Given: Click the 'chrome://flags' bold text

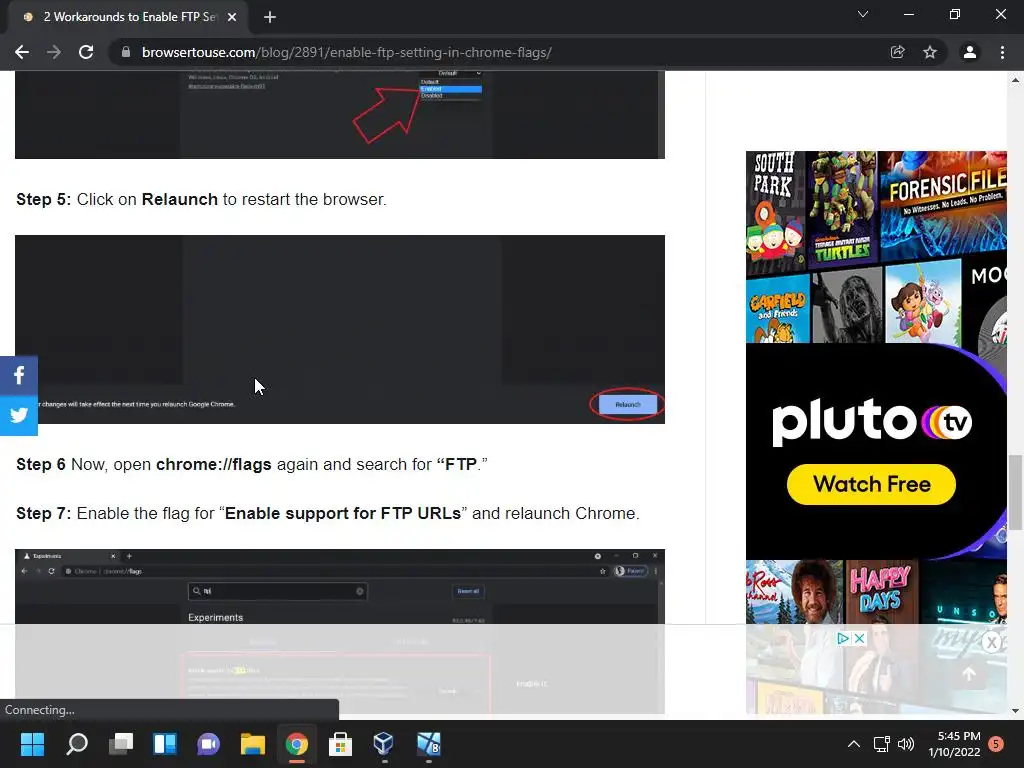Looking at the screenshot, I should click(x=214, y=464).
